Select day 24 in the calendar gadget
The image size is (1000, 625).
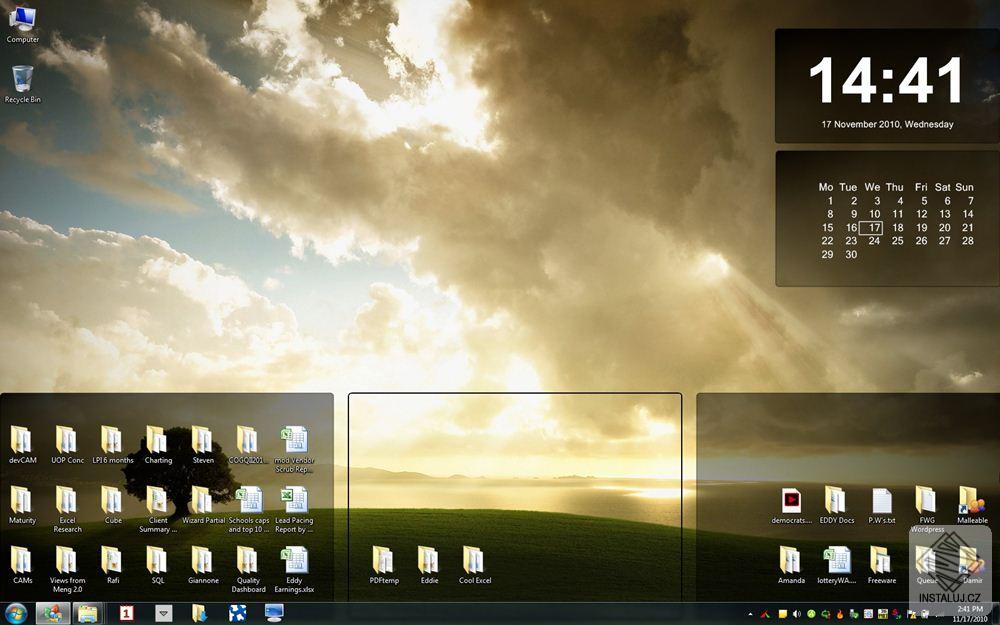pyautogui.click(x=874, y=241)
